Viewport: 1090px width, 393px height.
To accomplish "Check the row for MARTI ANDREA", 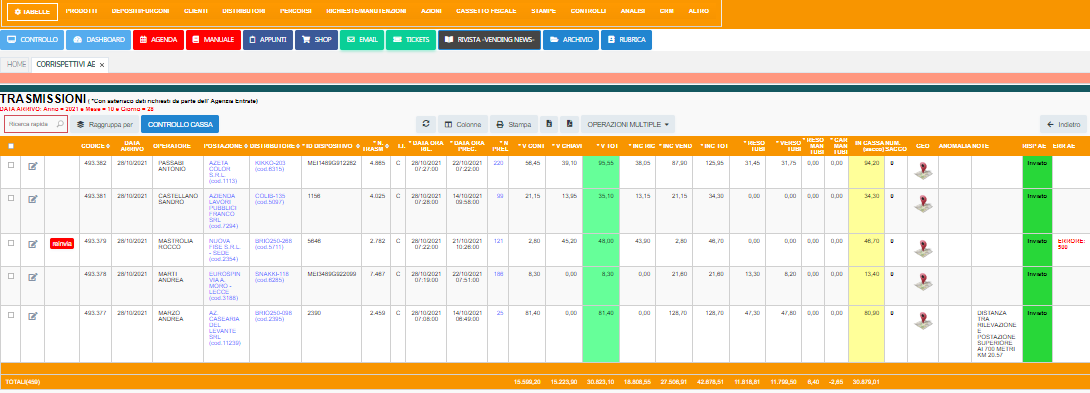I will 10,276.
